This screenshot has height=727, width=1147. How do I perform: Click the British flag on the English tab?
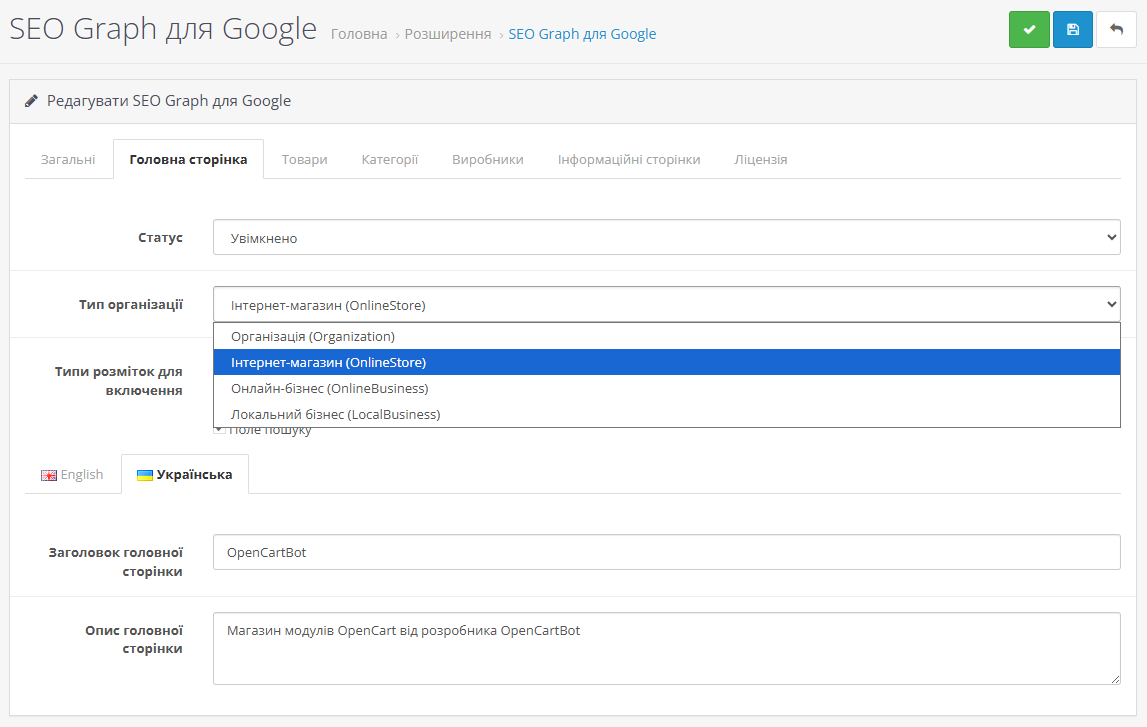pyautogui.click(x=49, y=475)
